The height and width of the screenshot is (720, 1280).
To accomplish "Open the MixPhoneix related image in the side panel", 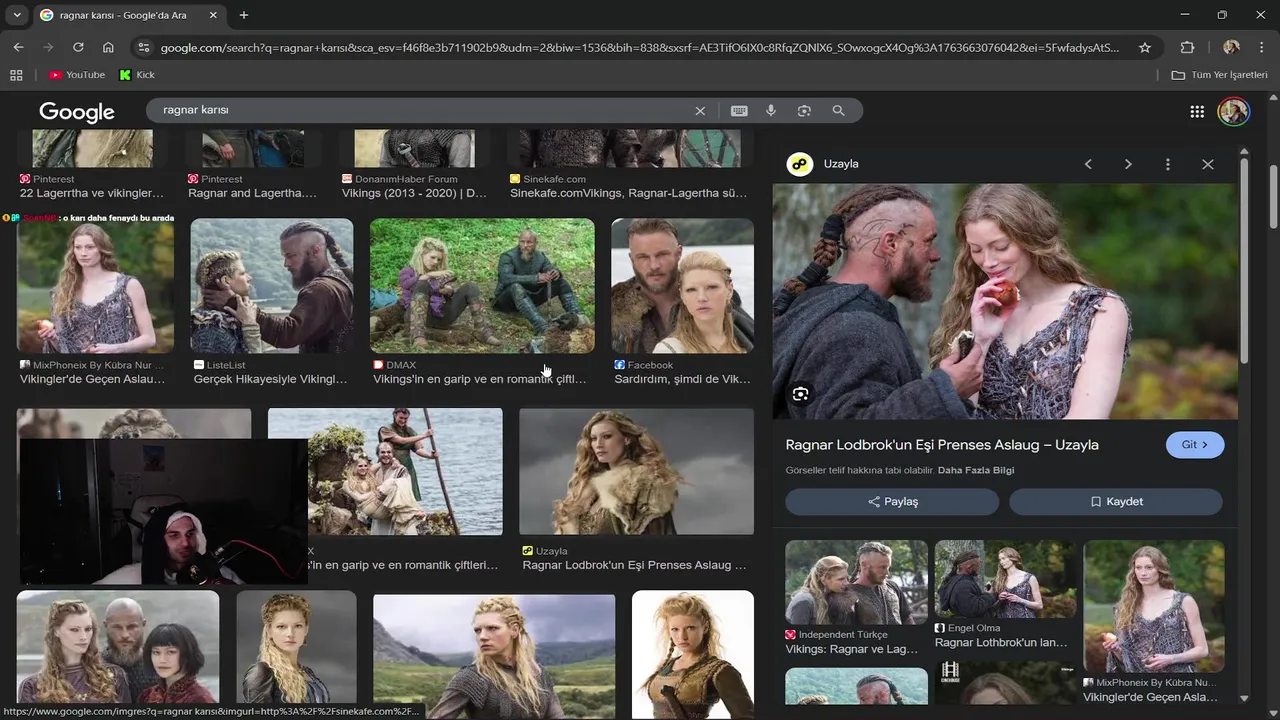I will tap(1154, 606).
